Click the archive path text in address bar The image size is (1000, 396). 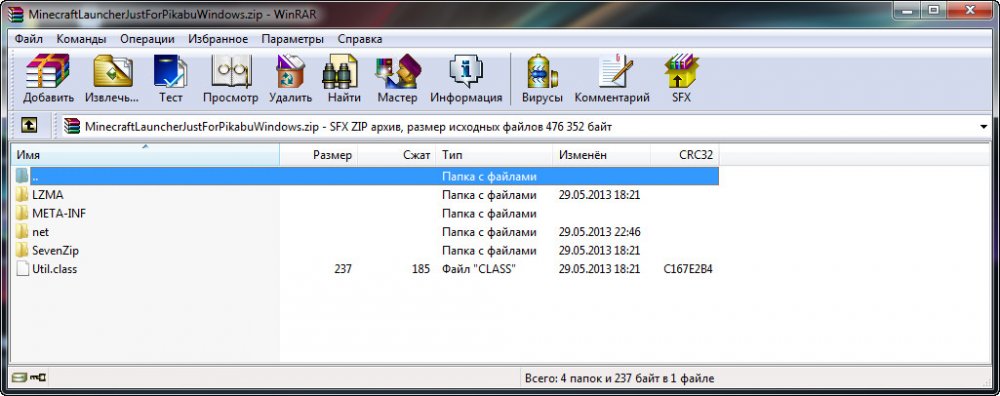pyautogui.click(x=348, y=127)
